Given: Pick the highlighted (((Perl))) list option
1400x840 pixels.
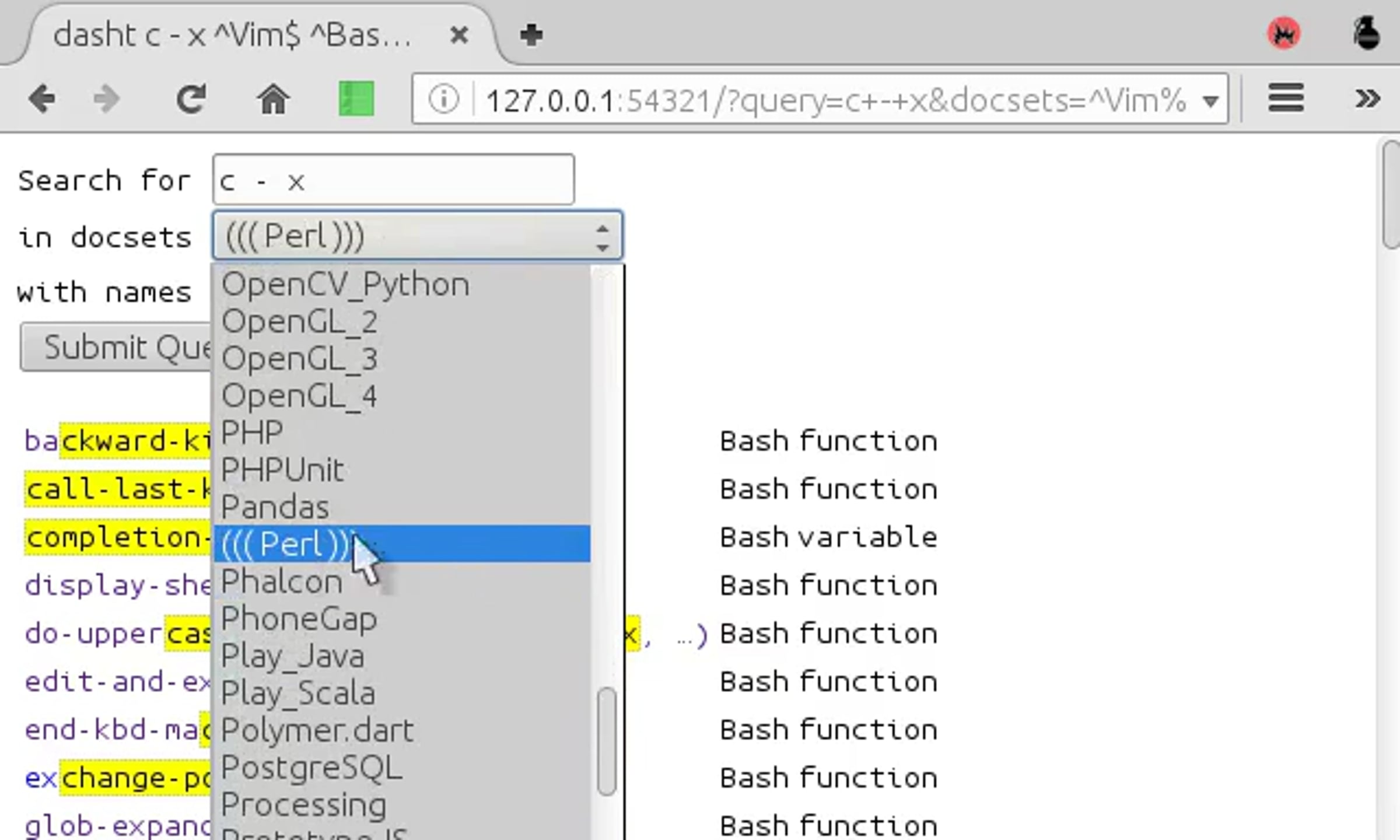Looking at the screenshot, I should (x=402, y=544).
